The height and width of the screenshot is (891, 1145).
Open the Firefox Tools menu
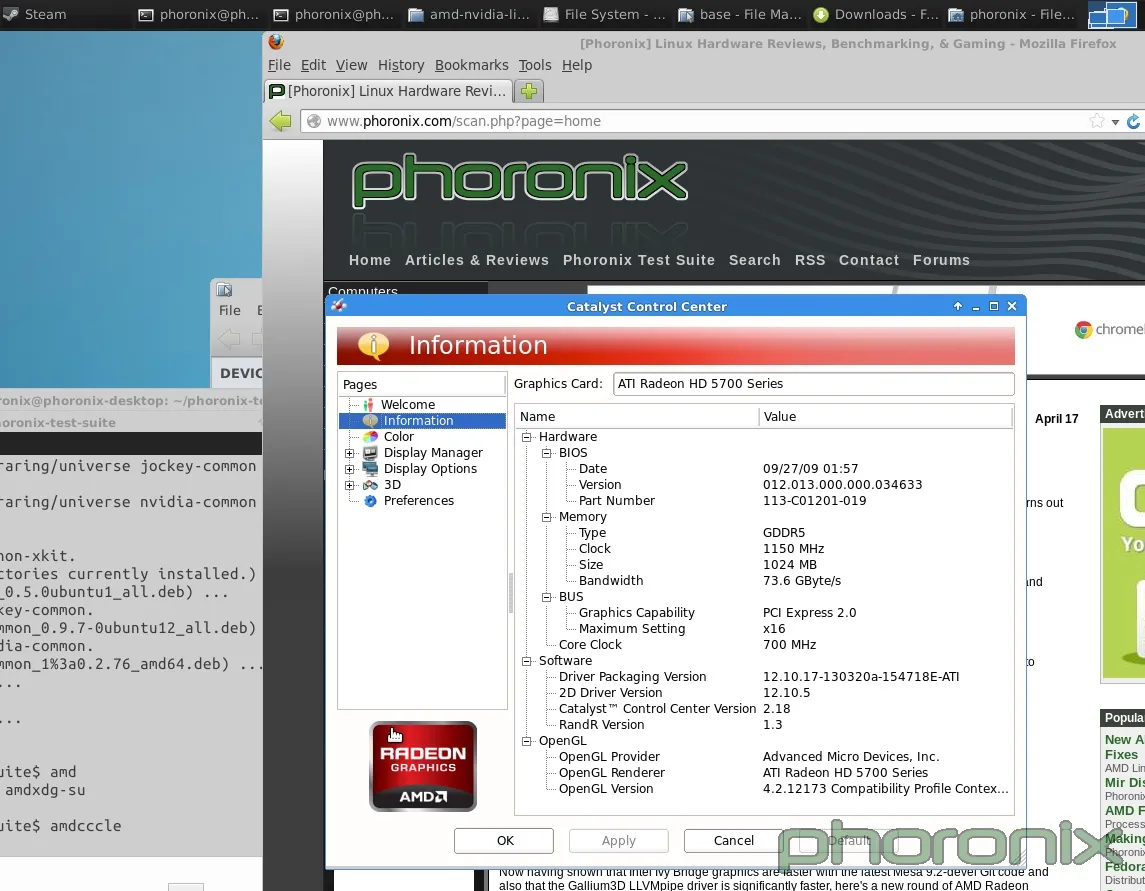pyautogui.click(x=535, y=65)
